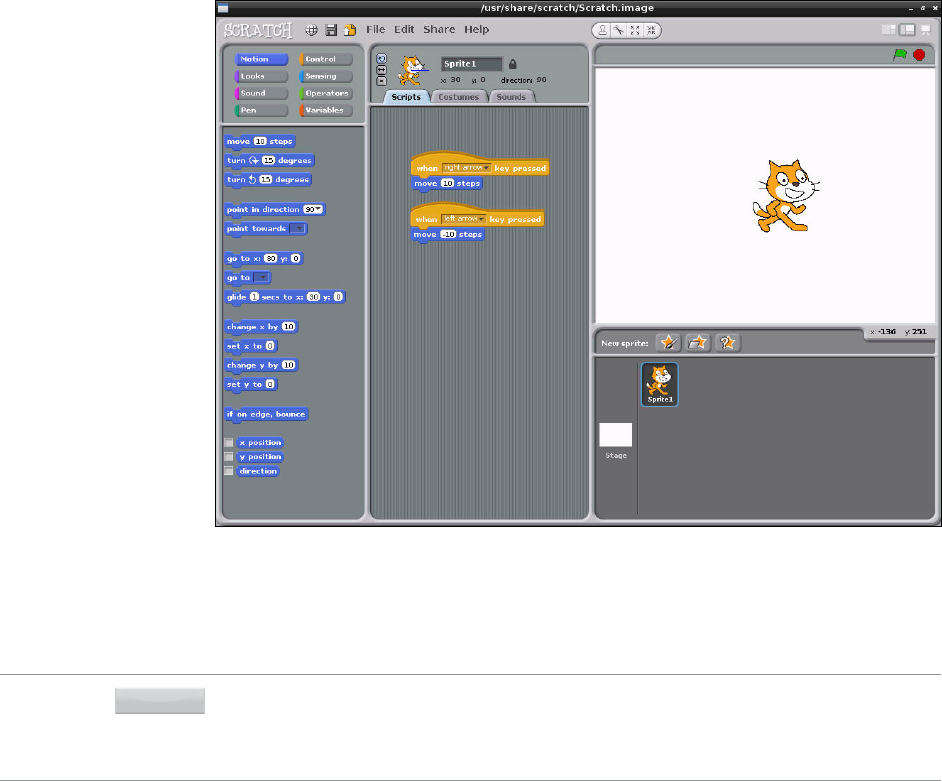This screenshot has width=942, height=781.
Task: Open point in direction 90 dropdown
Action: [x=314, y=209]
